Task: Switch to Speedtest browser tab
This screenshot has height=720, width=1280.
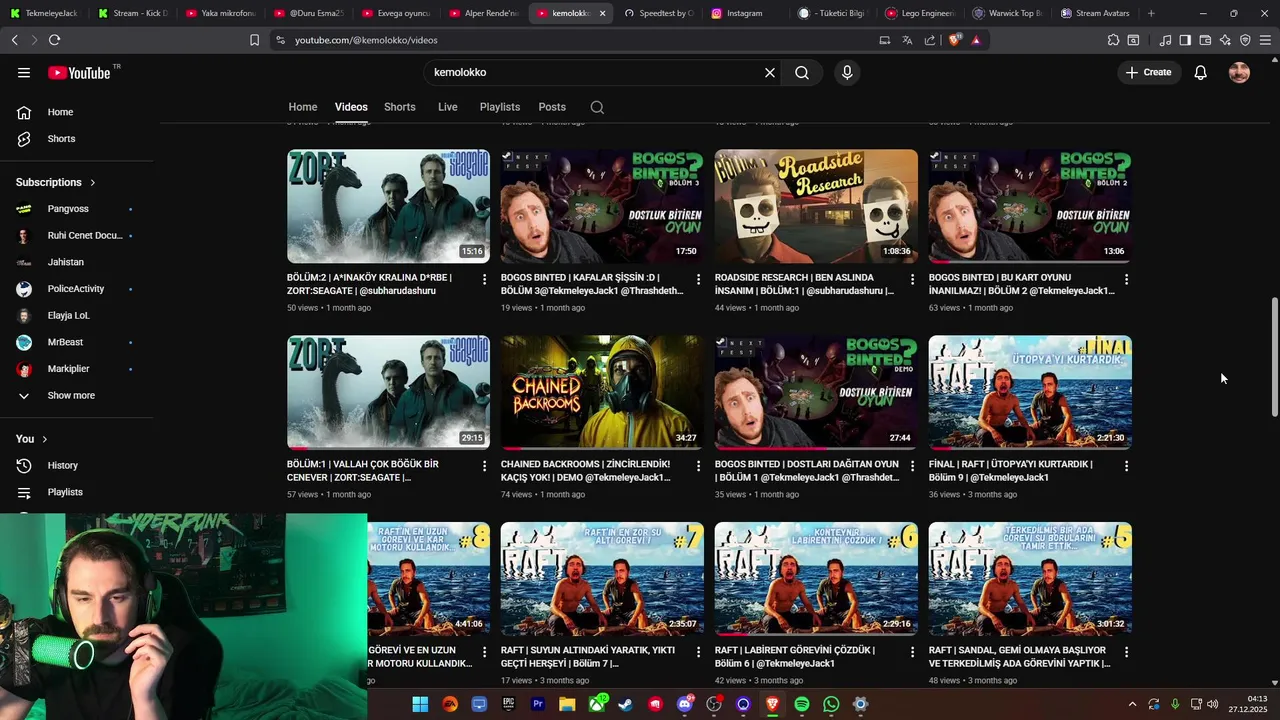Action: coord(657,13)
